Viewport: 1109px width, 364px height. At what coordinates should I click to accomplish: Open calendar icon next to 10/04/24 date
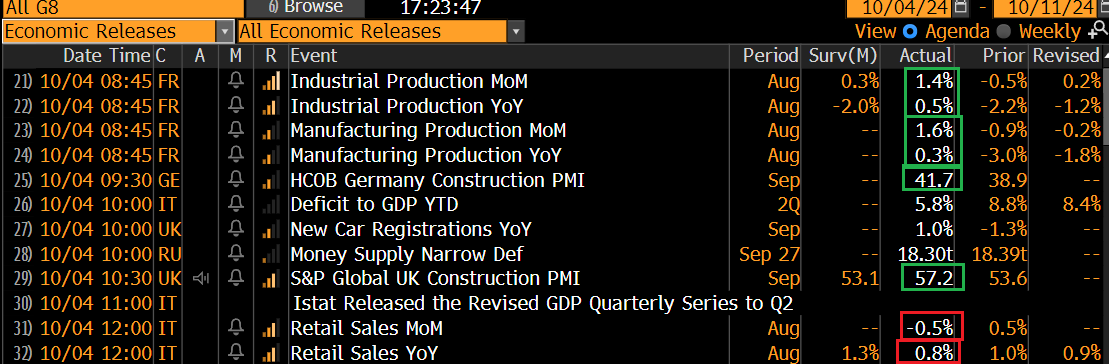[960, 8]
